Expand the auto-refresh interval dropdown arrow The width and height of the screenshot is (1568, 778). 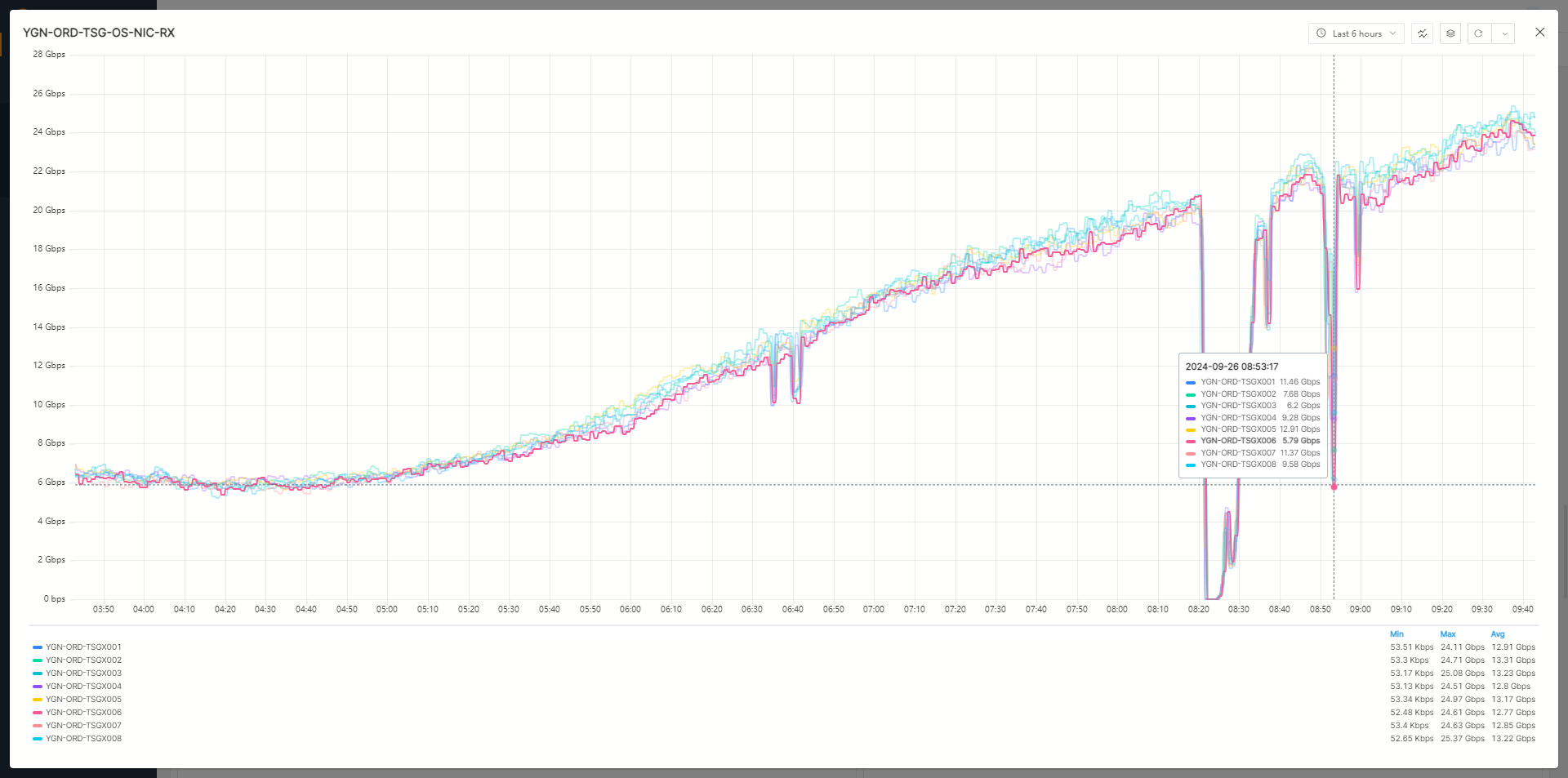[1504, 33]
